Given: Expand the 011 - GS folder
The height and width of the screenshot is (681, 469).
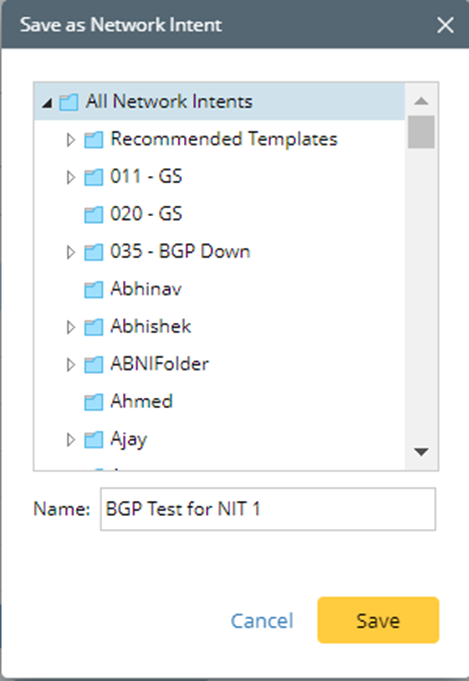Looking at the screenshot, I should 71,177.
